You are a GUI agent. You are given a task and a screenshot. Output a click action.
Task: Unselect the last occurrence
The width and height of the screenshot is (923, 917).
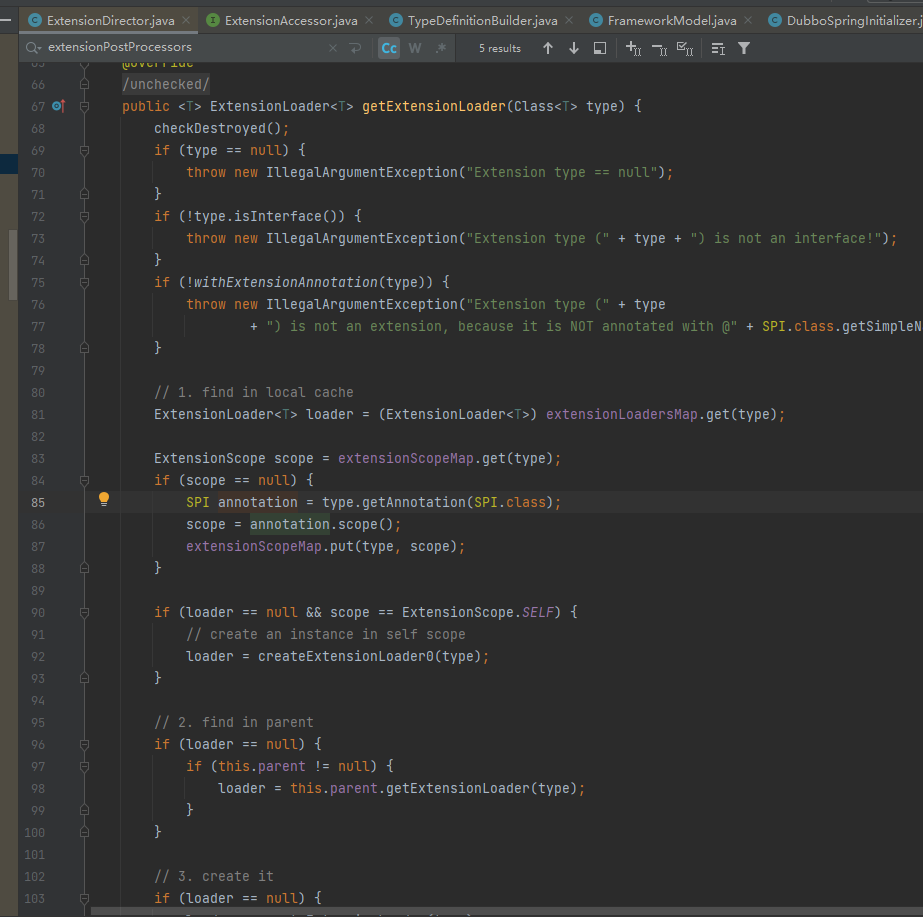point(659,49)
